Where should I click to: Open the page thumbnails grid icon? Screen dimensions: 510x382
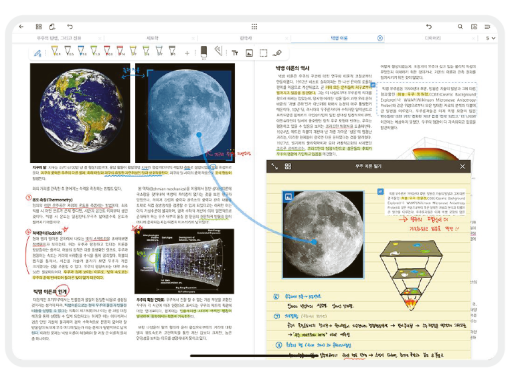point(39,26)
